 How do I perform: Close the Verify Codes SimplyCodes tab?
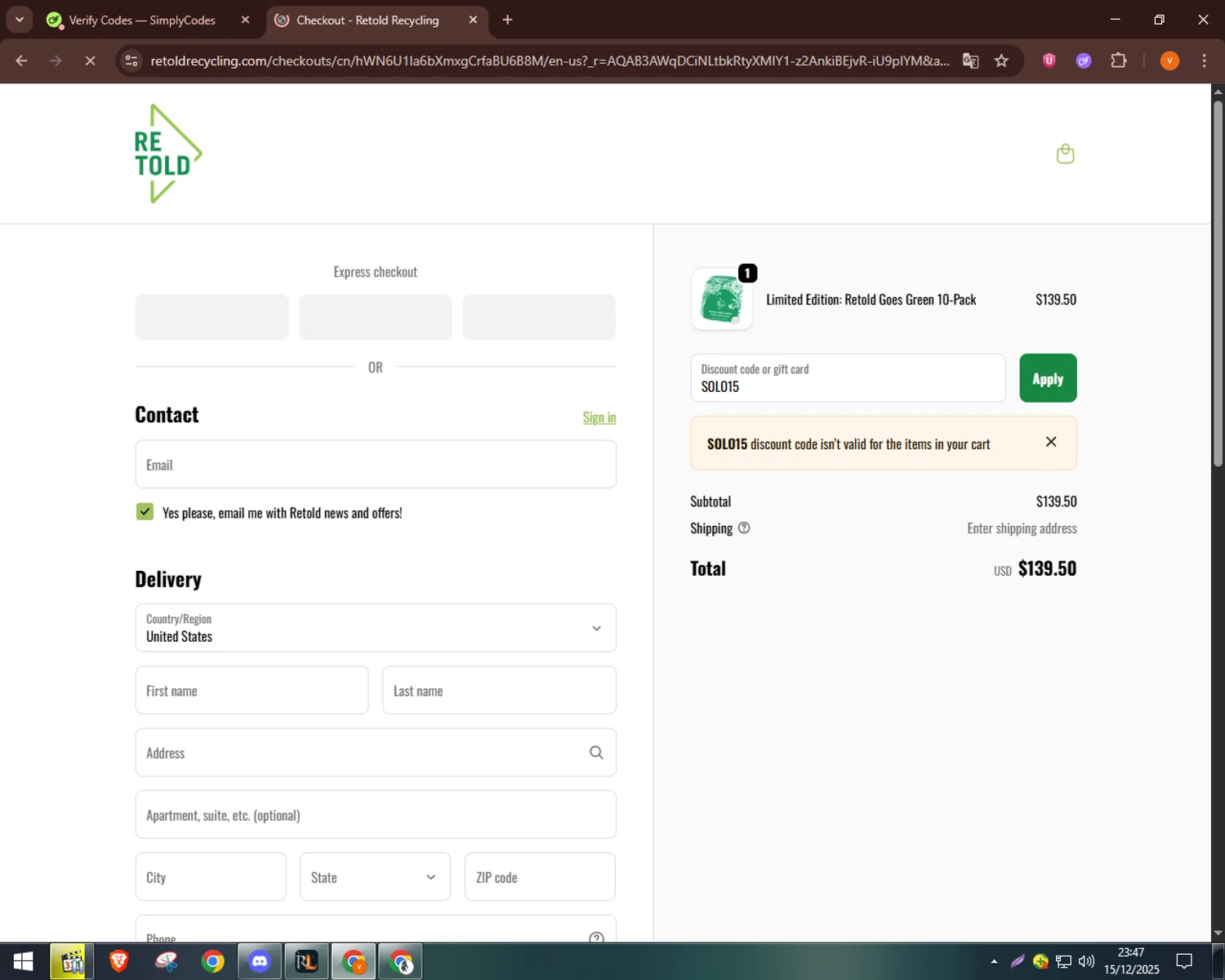(x=245, y=20)
